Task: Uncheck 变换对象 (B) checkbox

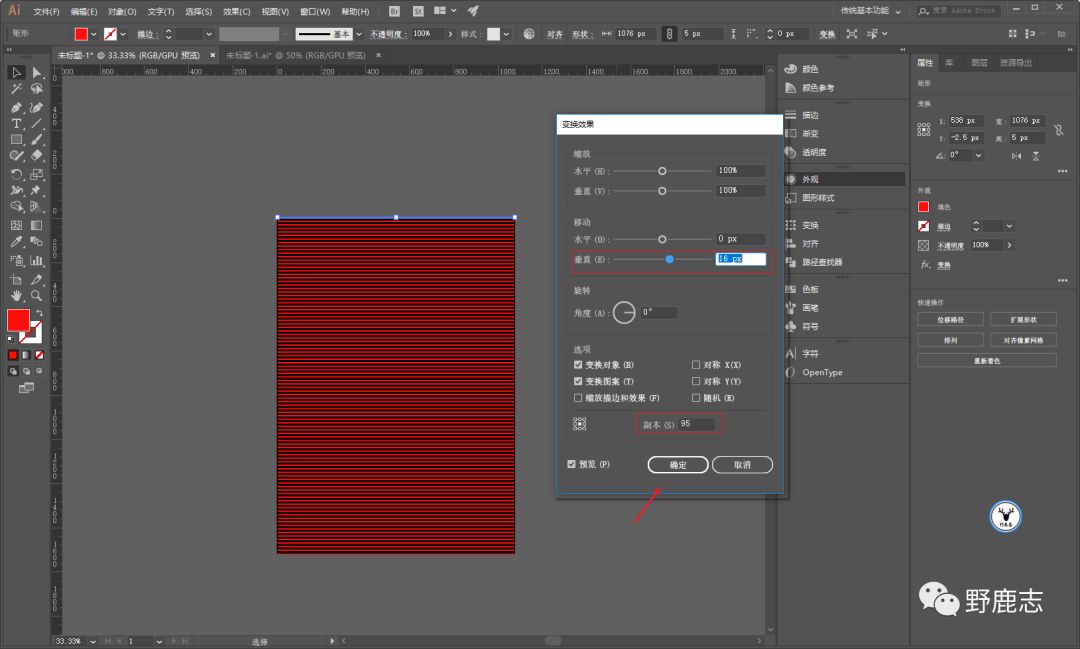Action: [x=578, y=365]
